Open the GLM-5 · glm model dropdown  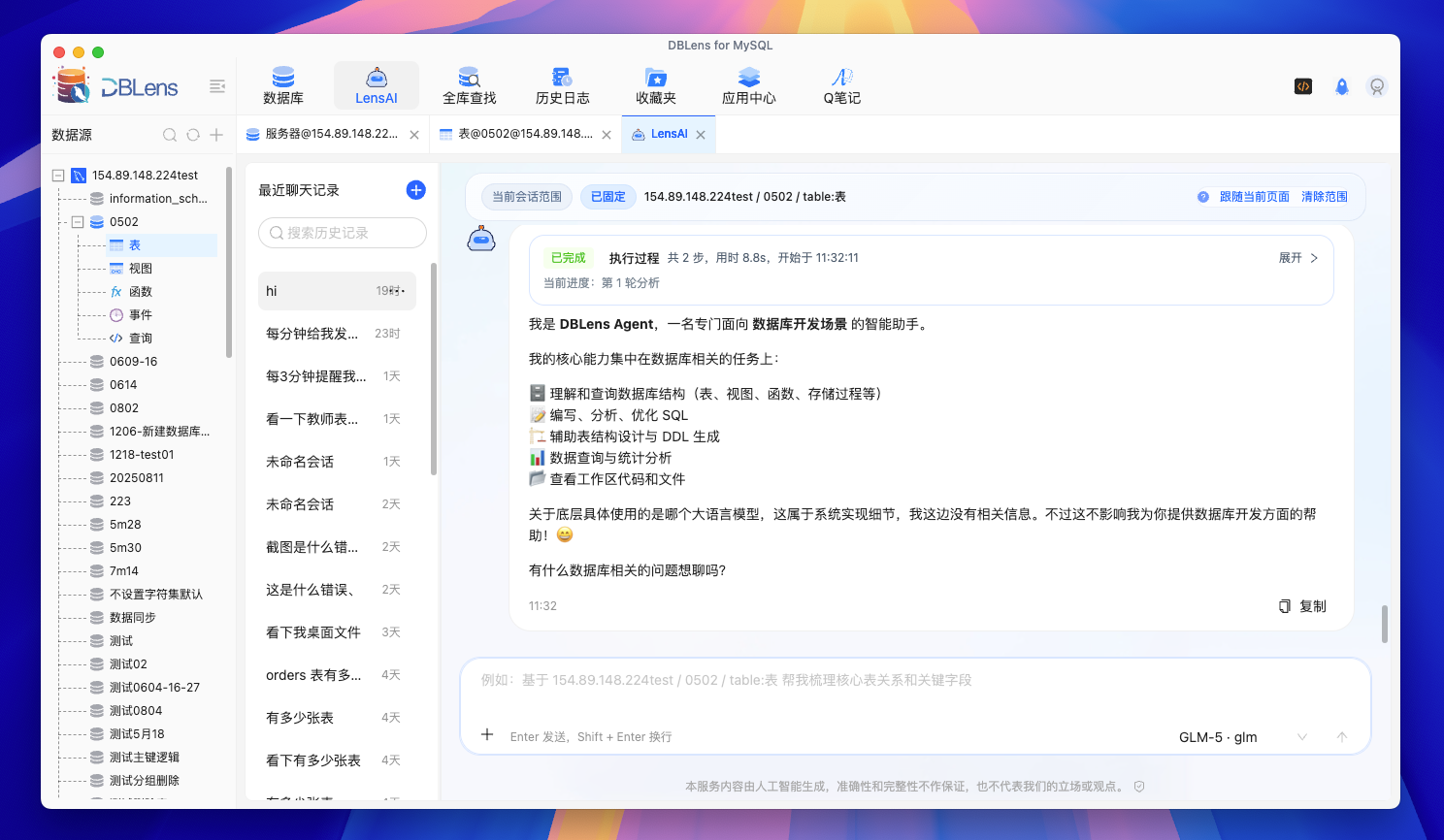(x=1244, y=737)
